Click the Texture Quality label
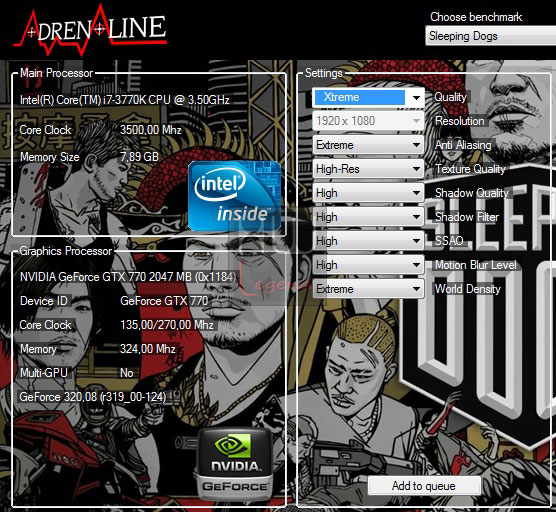This screenshot has height=512, width=556. pos(470,169)
